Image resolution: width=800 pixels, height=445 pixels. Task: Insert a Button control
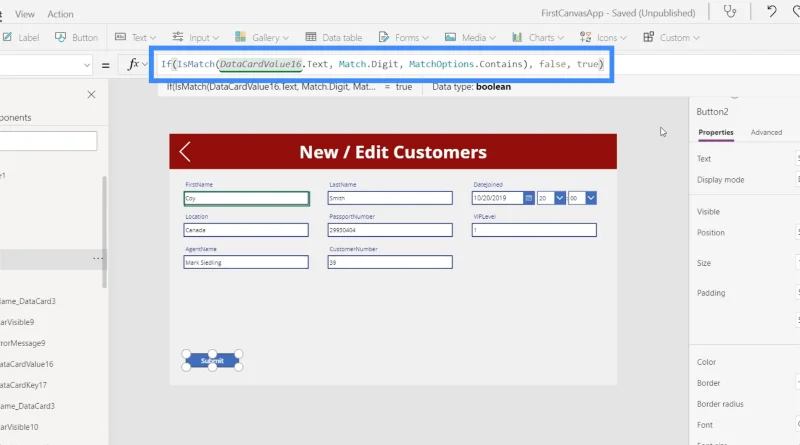(x=77, y=37)
